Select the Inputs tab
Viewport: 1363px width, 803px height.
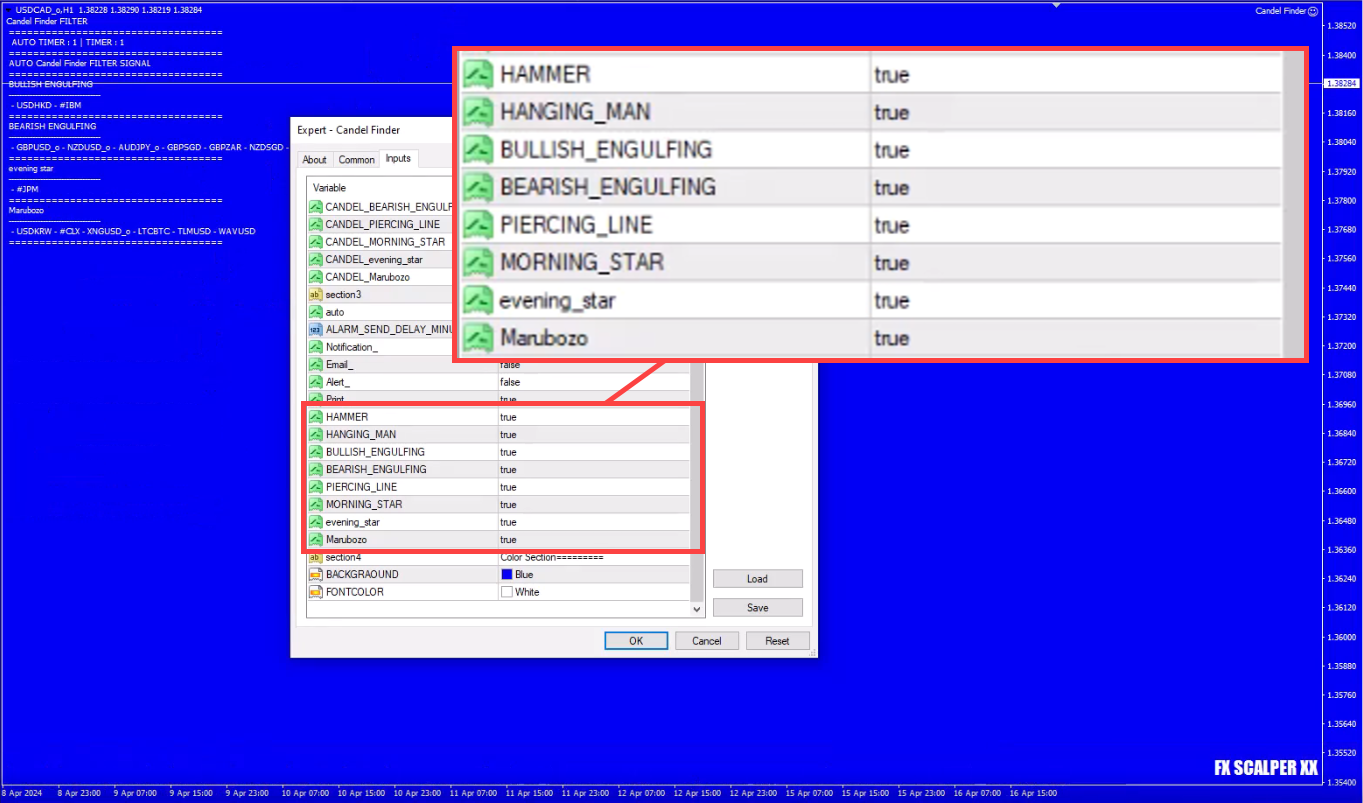(398, 158)
